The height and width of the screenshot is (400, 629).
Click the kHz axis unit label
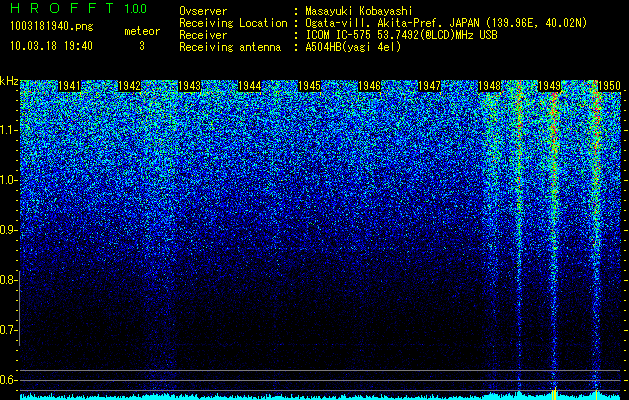[x=9, y=81]
